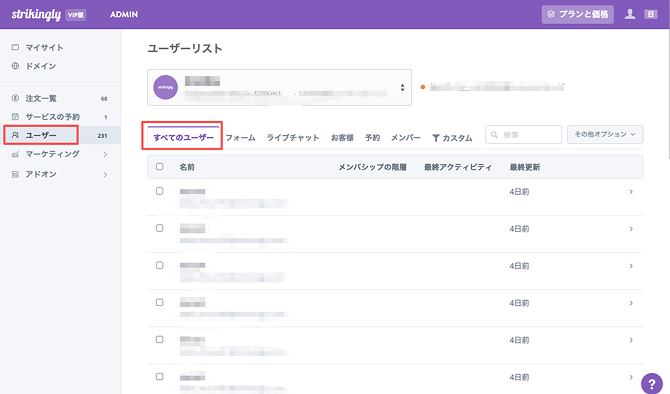Open the site selector dropdown
Image resolution: width=670 pixels, height=394 pixels.
(x=279, y=87)
